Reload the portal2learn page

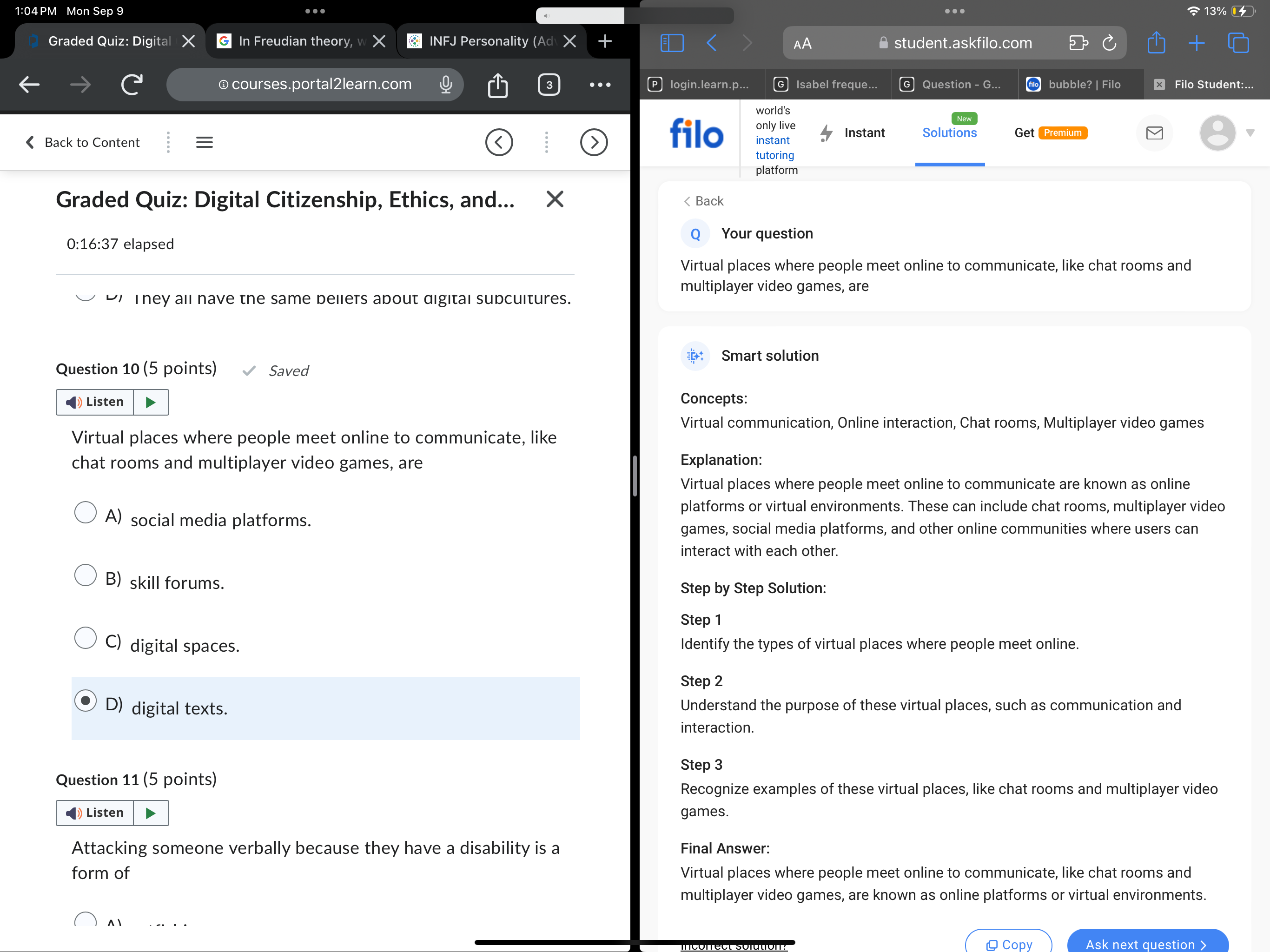tap(132, 85)
